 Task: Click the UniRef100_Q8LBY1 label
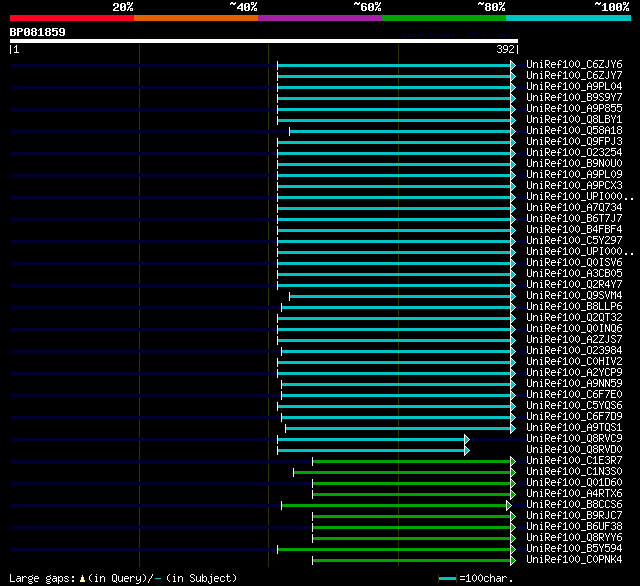click(x=574, y=120)
